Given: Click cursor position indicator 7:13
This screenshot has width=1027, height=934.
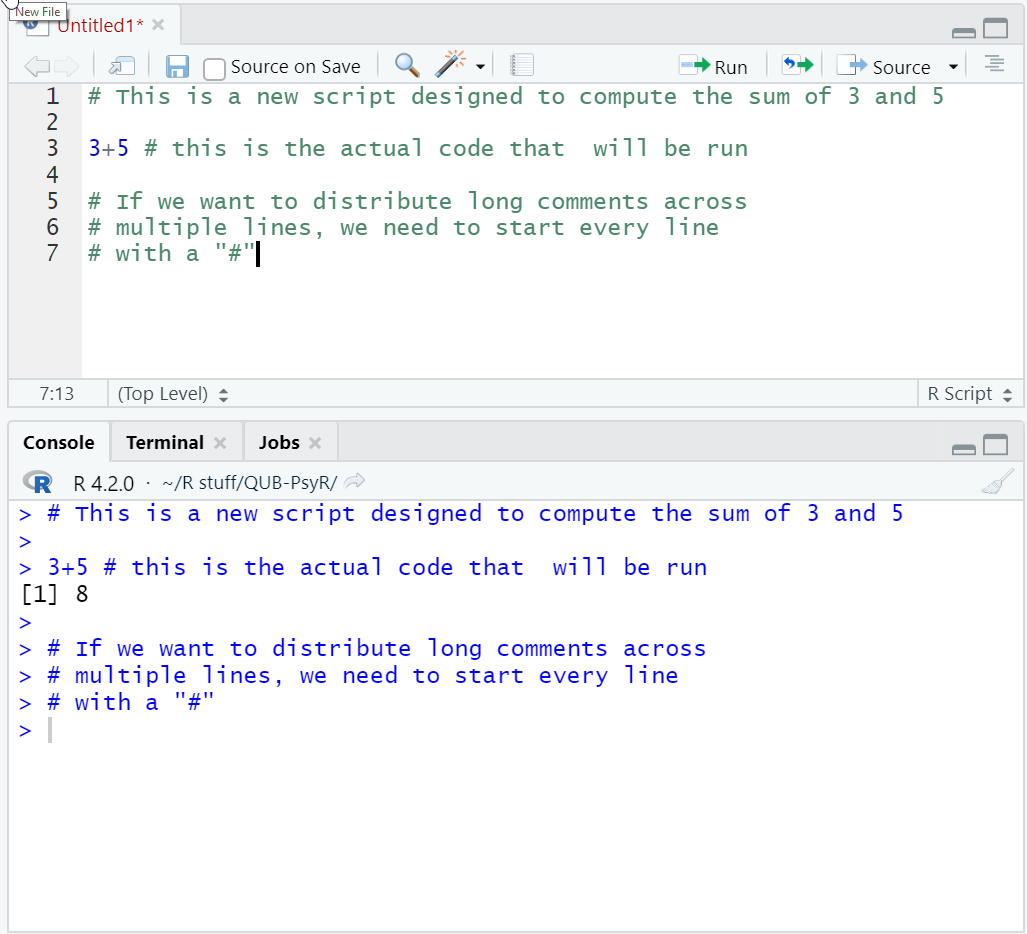Looking at the screenshot, I should click(x=57, y=394).
